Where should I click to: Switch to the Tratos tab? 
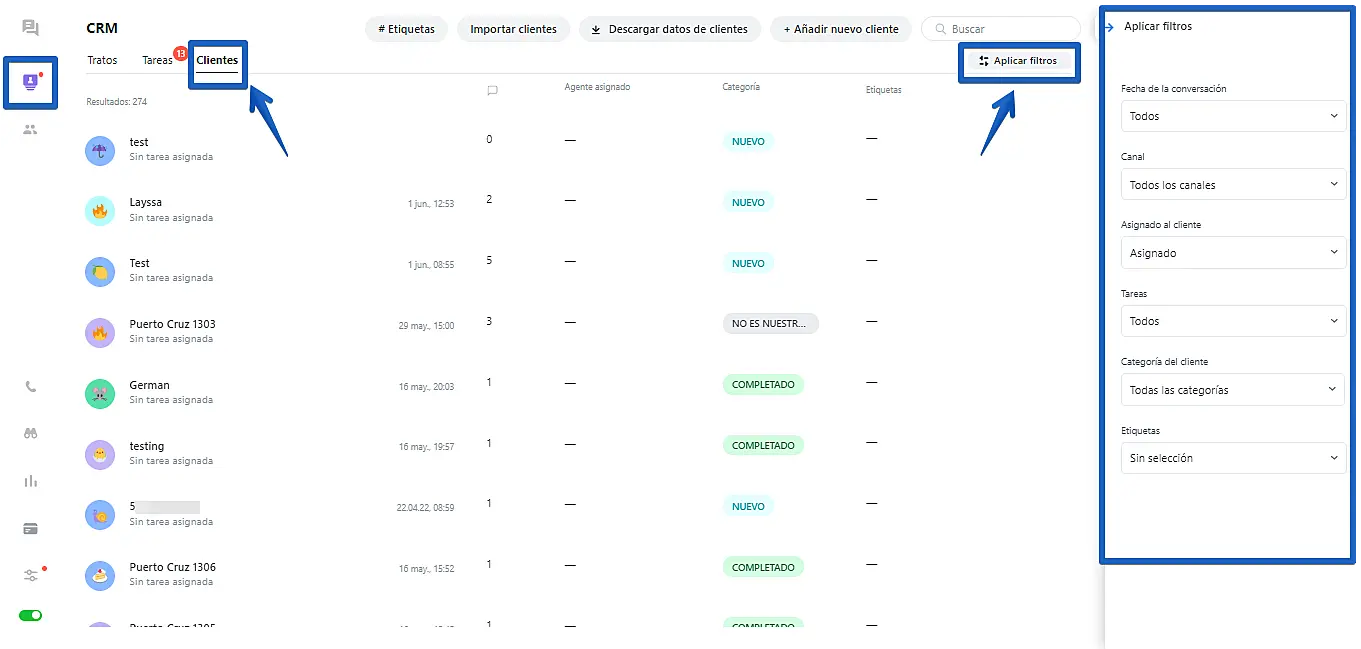tap(102, 60)
